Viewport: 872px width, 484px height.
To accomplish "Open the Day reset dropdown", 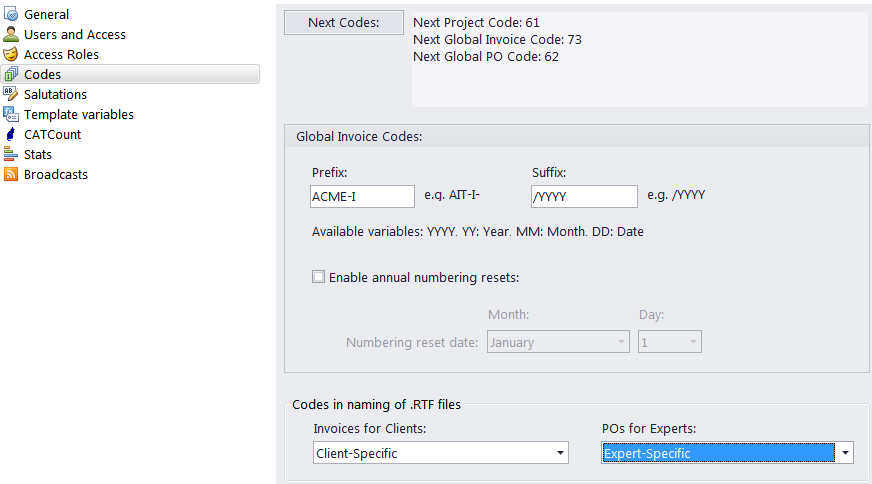I will click(670, 342).
